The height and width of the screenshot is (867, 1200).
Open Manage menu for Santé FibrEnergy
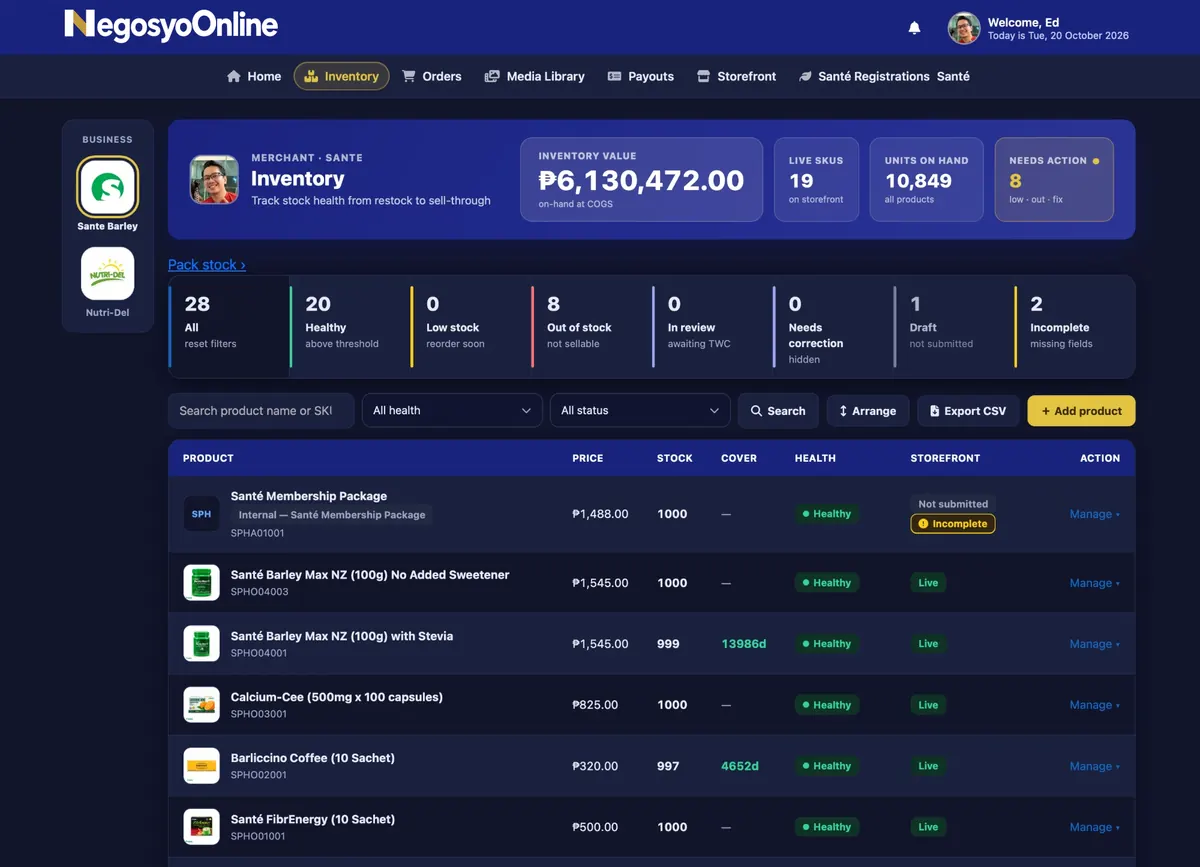click(1094, 827)
